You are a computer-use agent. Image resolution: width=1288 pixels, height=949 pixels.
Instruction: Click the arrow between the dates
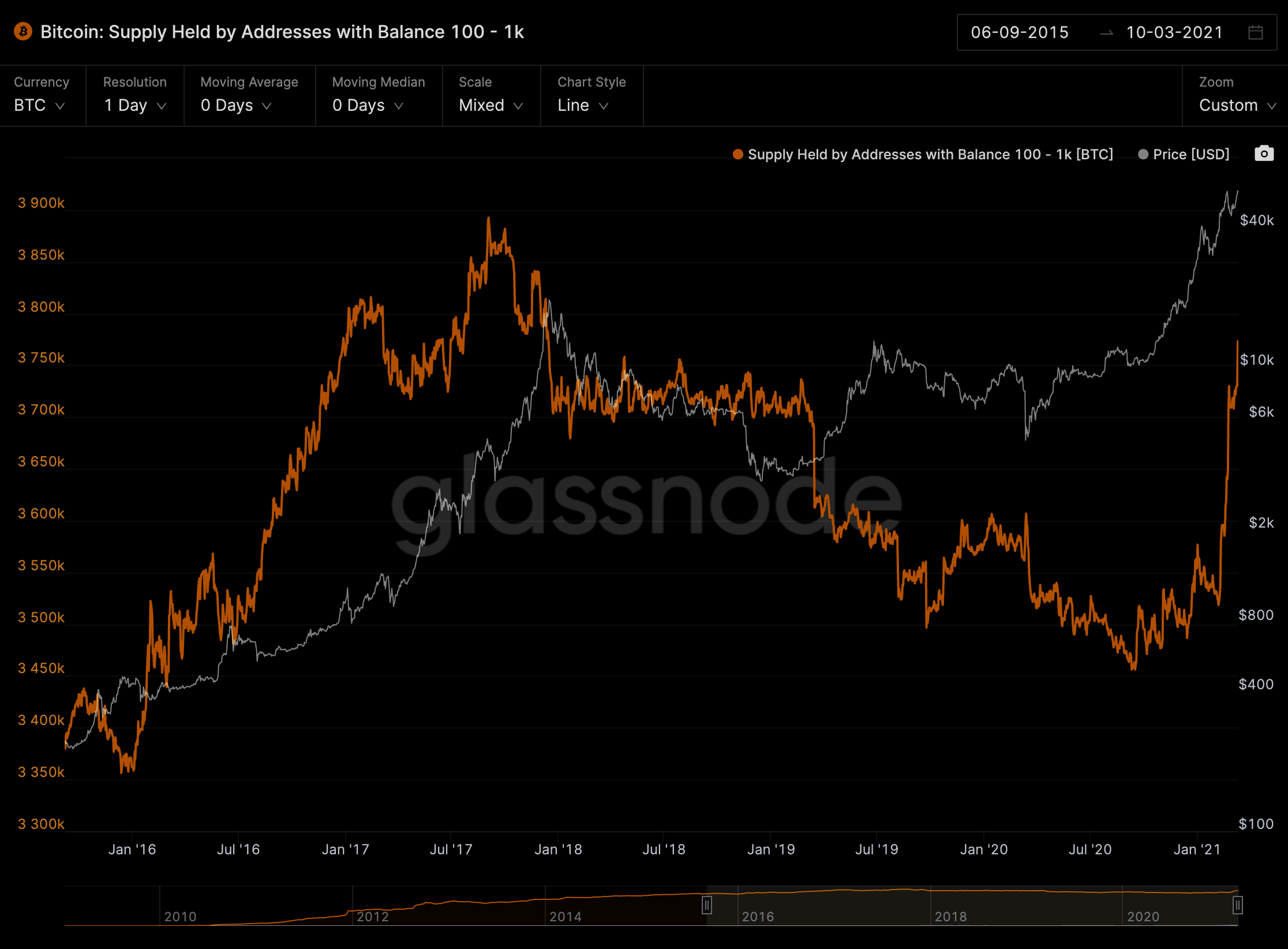(x=1106, y=33)
